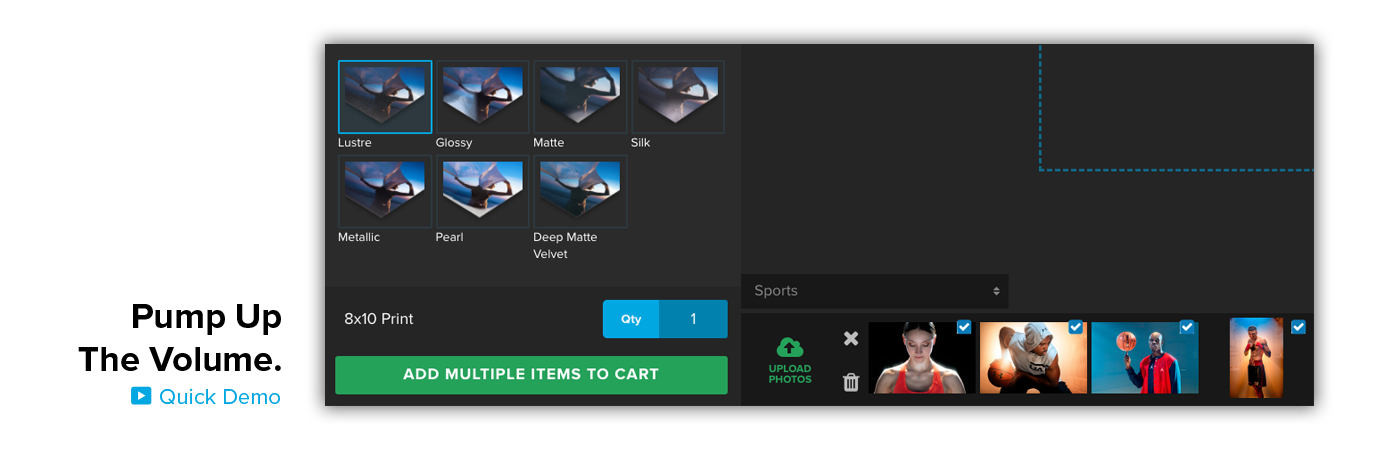Select the boxer photo thumbnail
The image size is (1400, 449).
[1256, 358]
